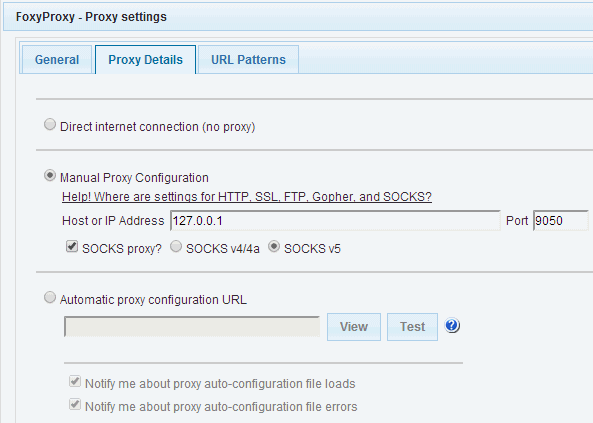This screenshot has height=423, width=593.
Task: Select Automatic proxy configuration URL radio
Action: (50, 297)
